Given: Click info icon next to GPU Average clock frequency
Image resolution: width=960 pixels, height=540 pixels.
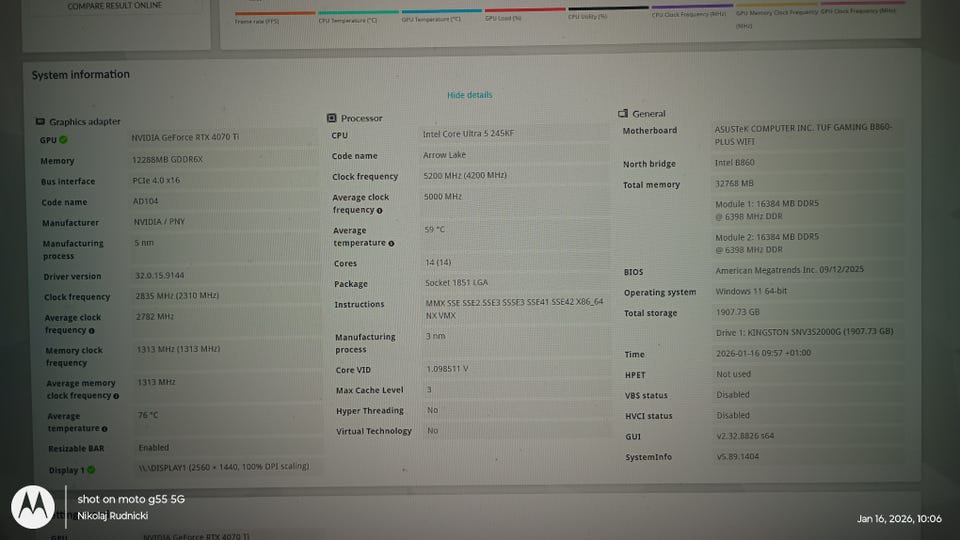Looking at the screenshot, I should 92,331.
